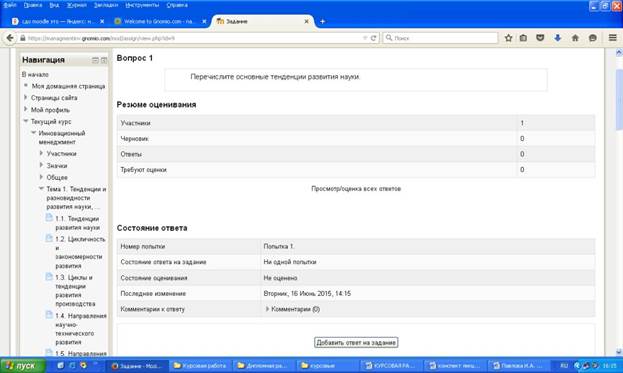This screenshot has width=623, height=373.
Task: Open the КУРСОВАЯ РА... Word document in the taskbar
Action: (x=390, y=365)
